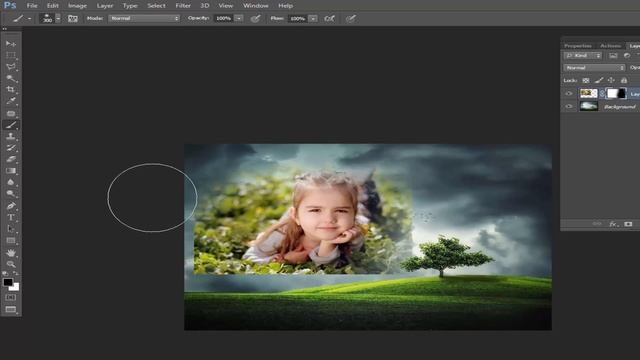Enable airbrush-style build-up
640x360 pixels.
[x=329, y=18]
